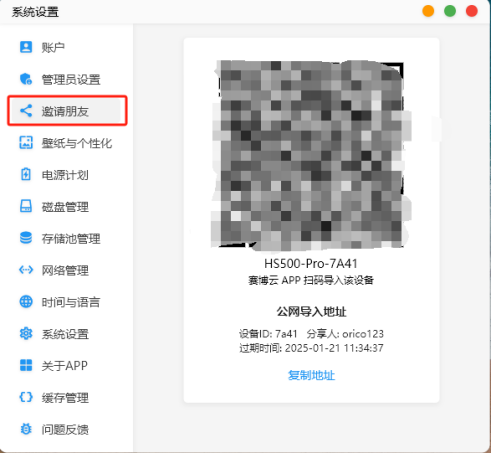Click the green window control button
Viewport: 492px width, 453px height.
tap(450, 11)
